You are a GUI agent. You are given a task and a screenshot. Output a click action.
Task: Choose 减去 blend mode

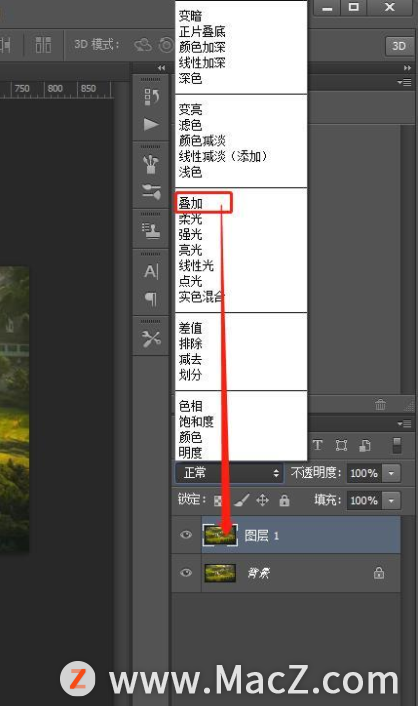click(191, 359)
